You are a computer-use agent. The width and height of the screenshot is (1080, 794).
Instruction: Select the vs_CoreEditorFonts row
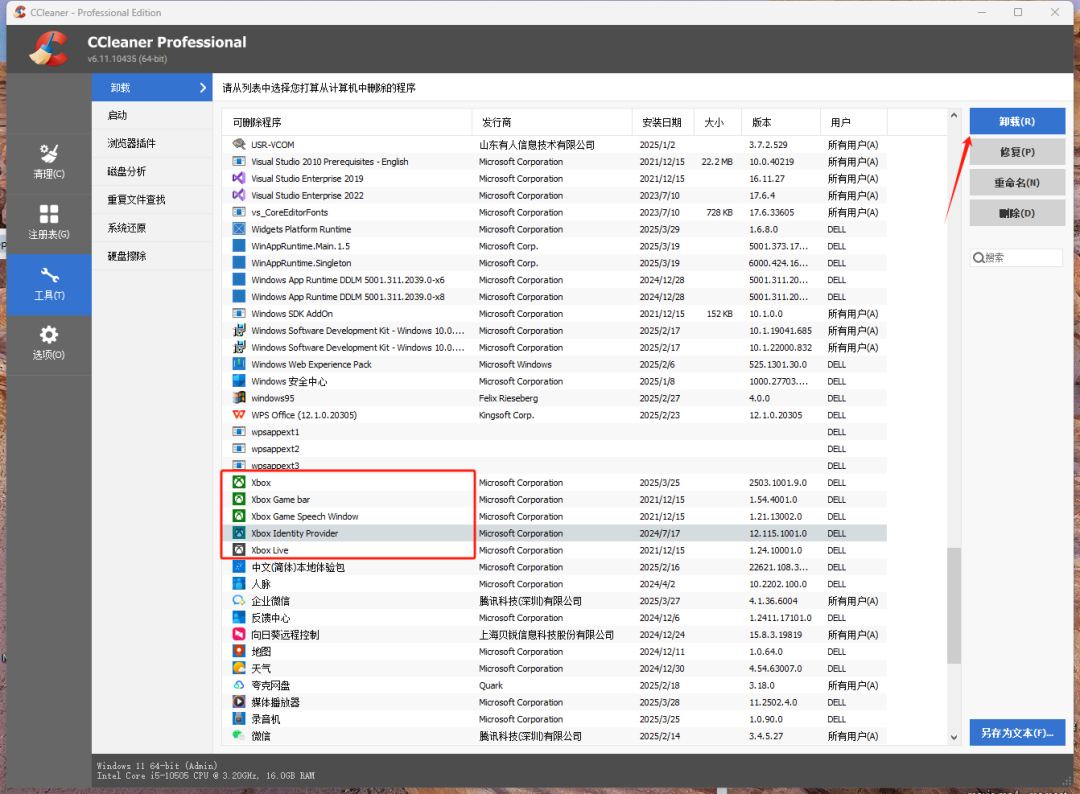click(x=554, y=212)
